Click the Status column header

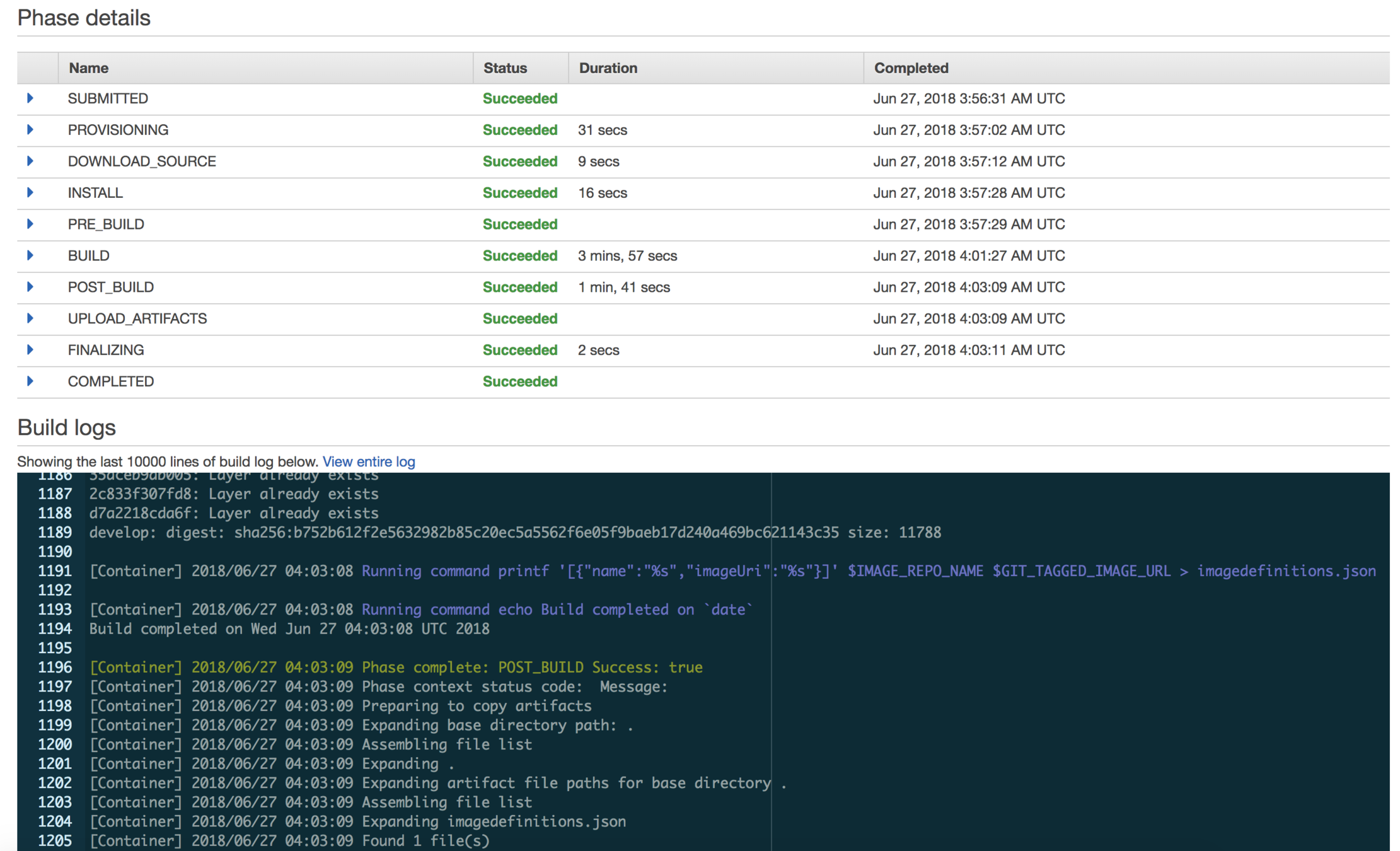click(x=505, y=68)
